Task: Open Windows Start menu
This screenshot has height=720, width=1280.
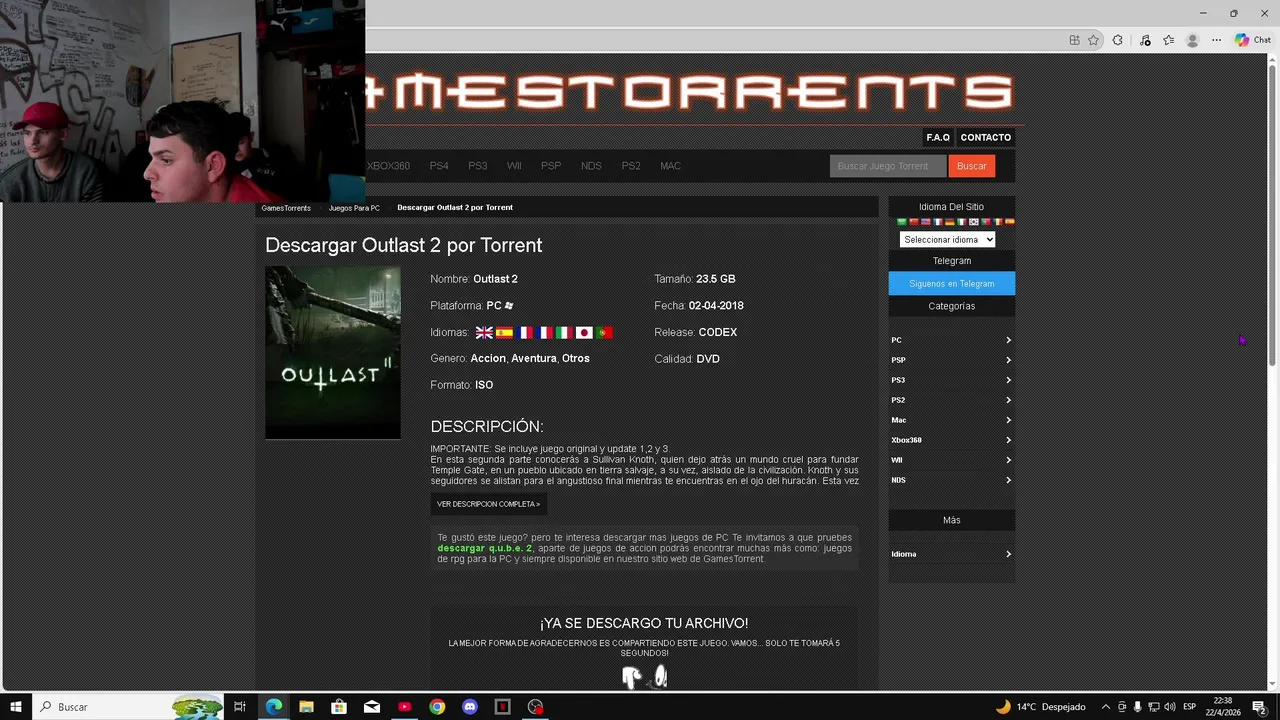Action: (x=16, y=707)
